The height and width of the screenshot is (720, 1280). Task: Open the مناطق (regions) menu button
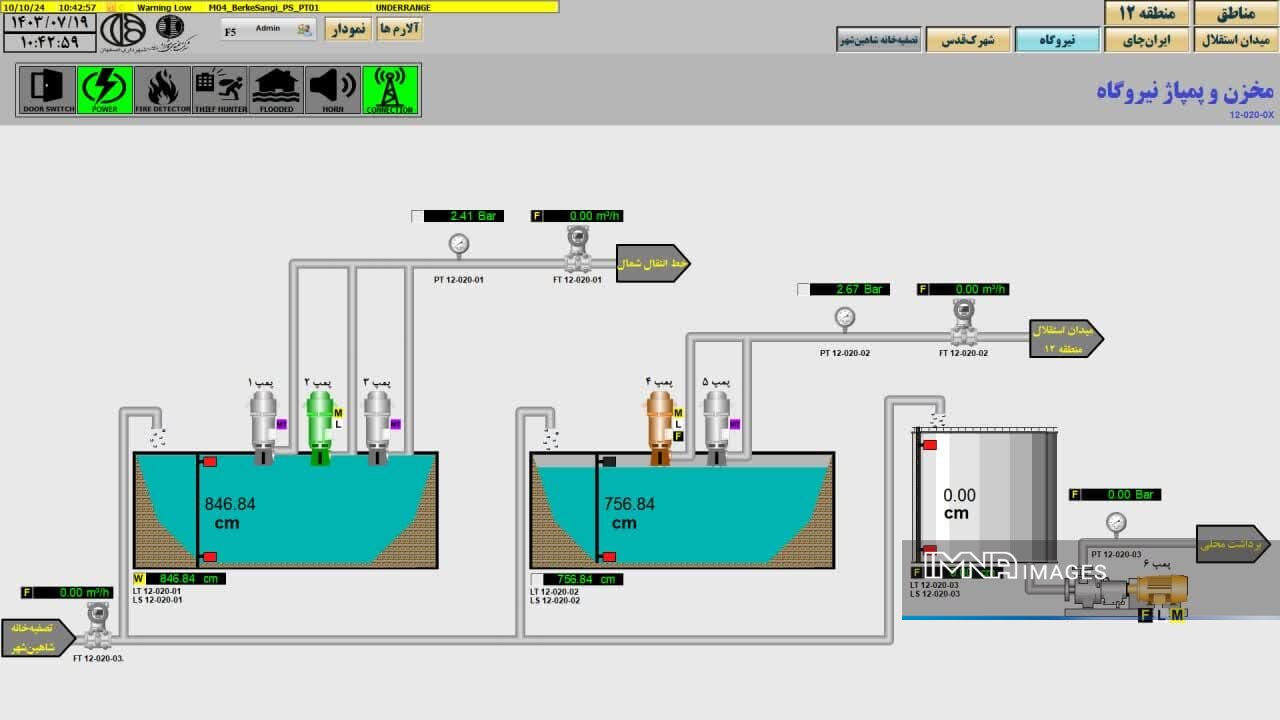click(1235, 13)
